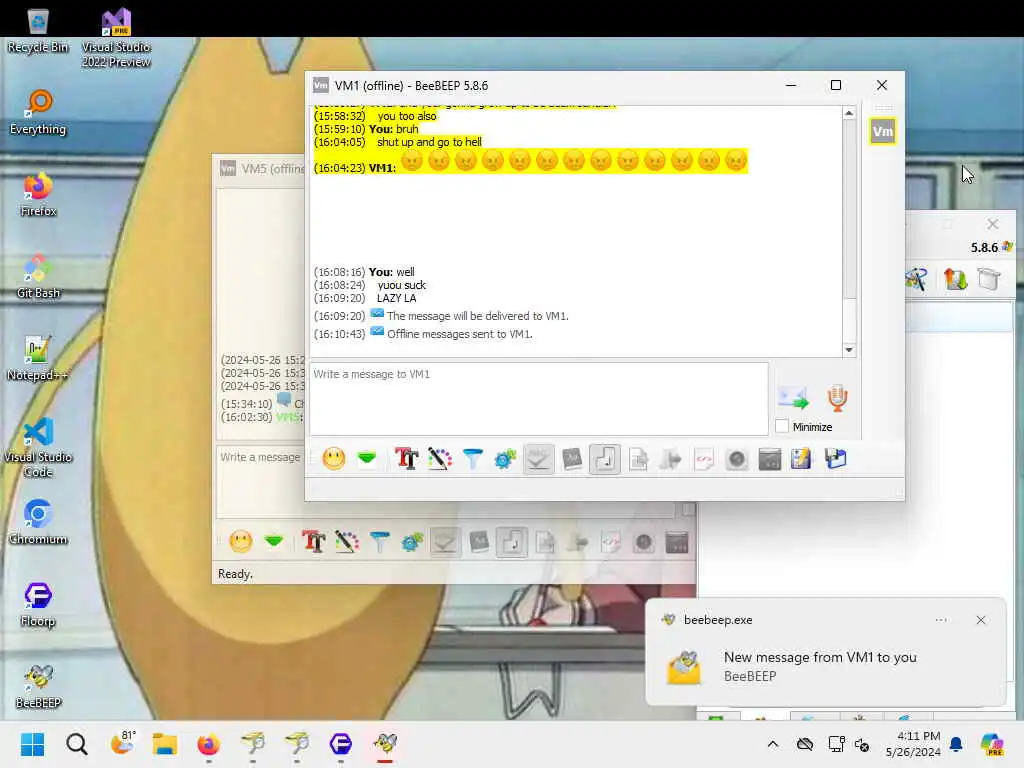Click chat scrollbar down arrow in VM1 window
Viewport: 1024px width, 768px height.
[848, 350]
